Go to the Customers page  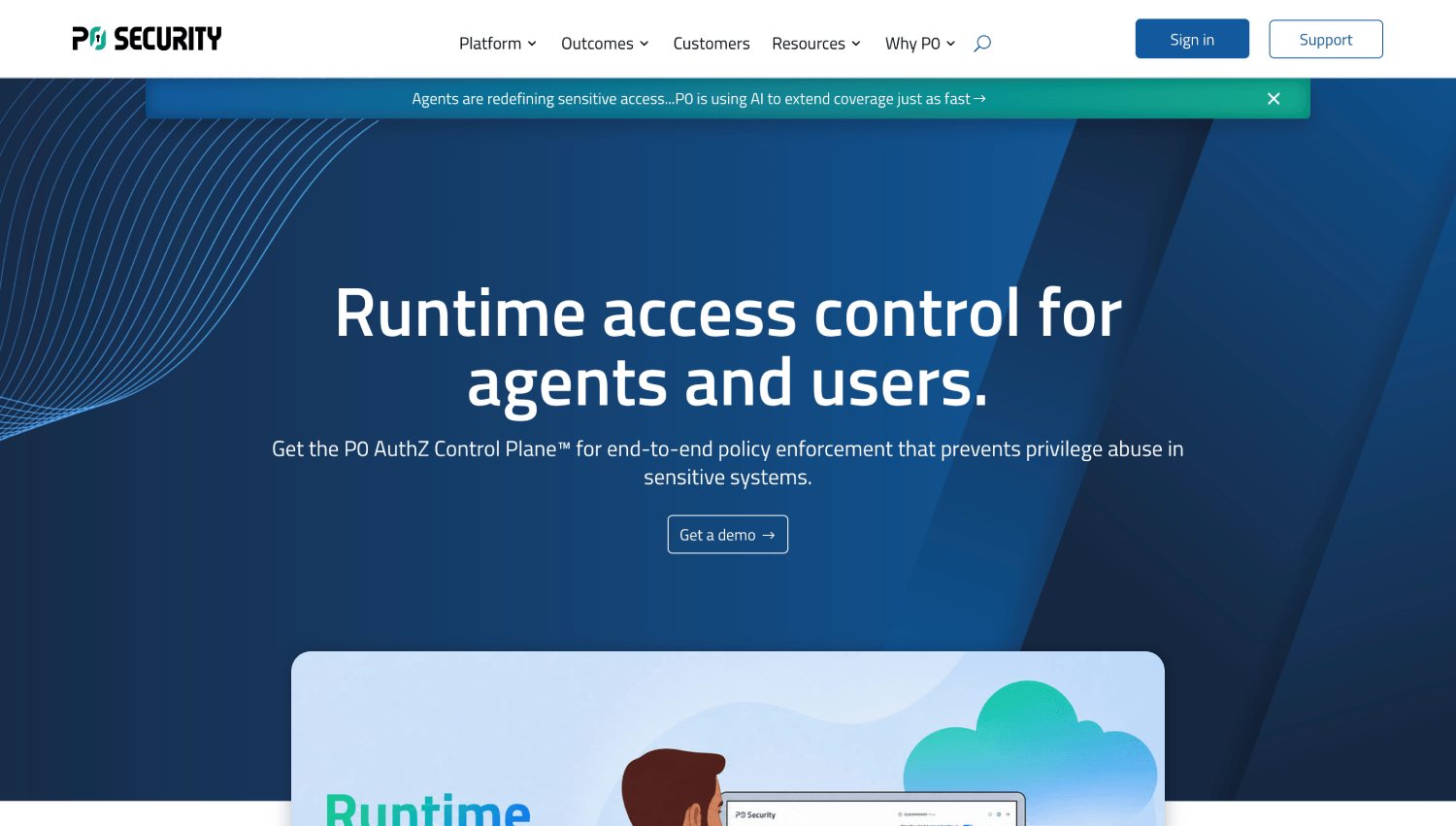(x=711, y=44)
